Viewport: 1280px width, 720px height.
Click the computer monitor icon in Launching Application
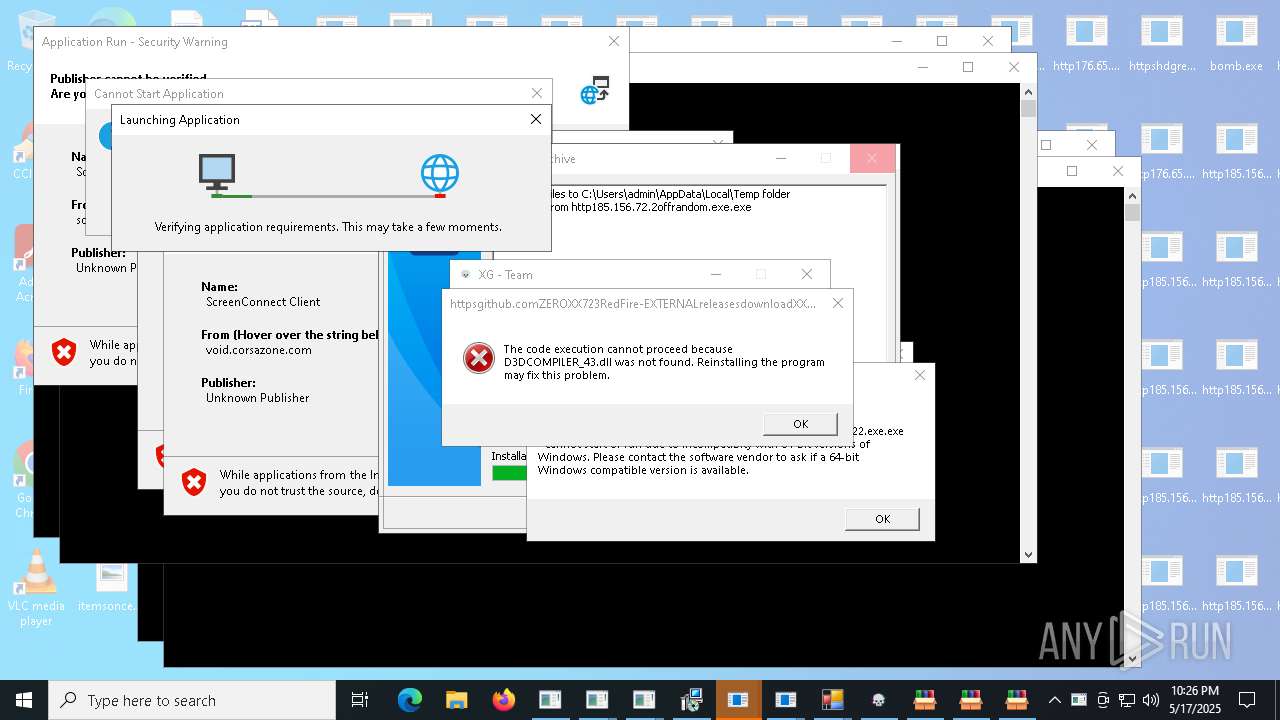[x=216, y=172]
